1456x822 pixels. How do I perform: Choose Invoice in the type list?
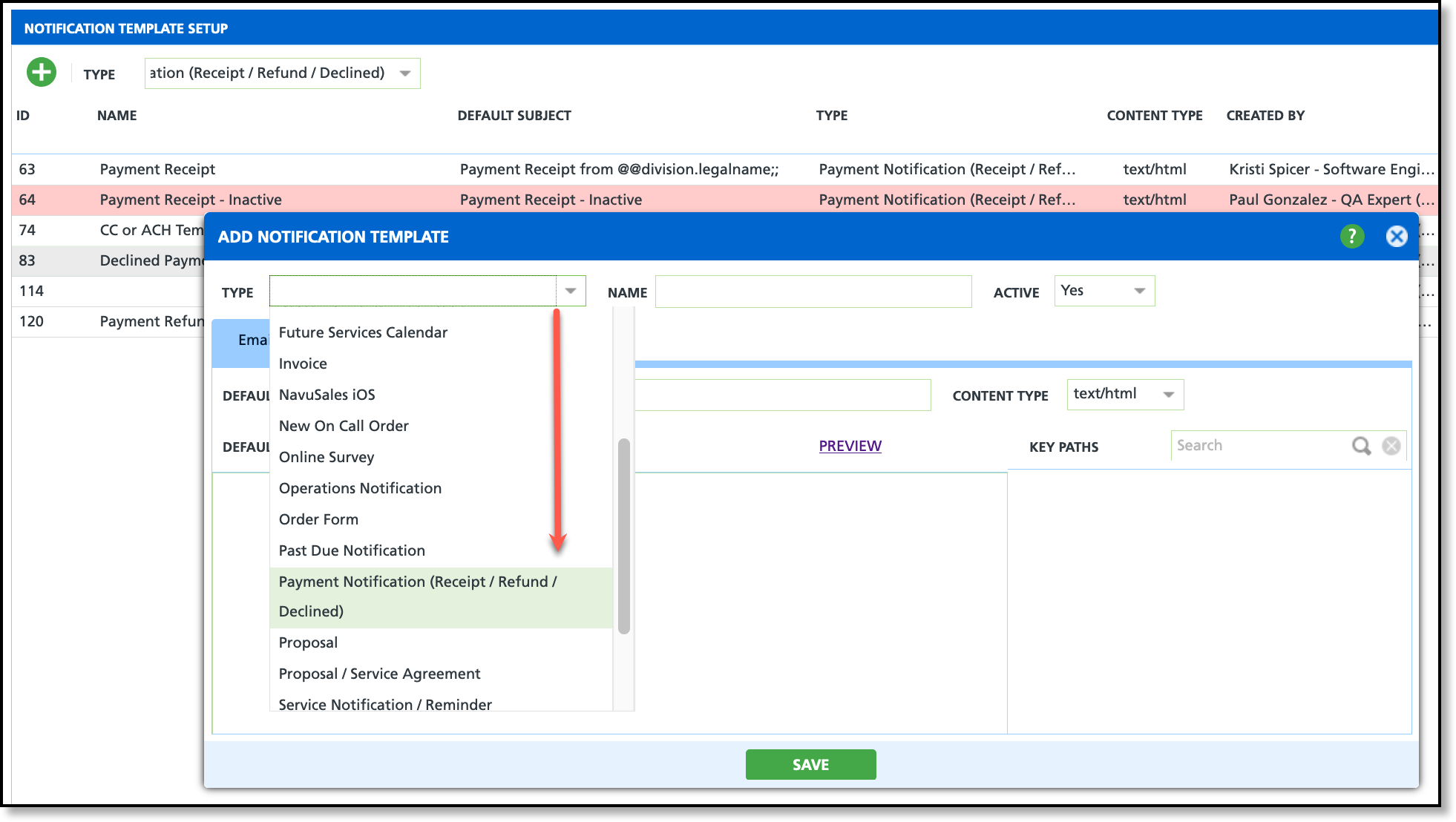tap(303, 364)
